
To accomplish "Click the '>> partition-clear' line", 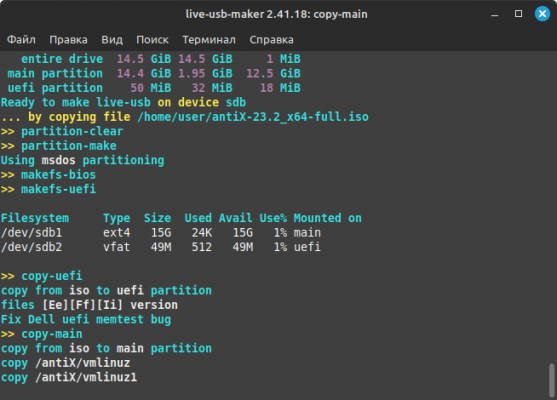I will pos(62,131).
